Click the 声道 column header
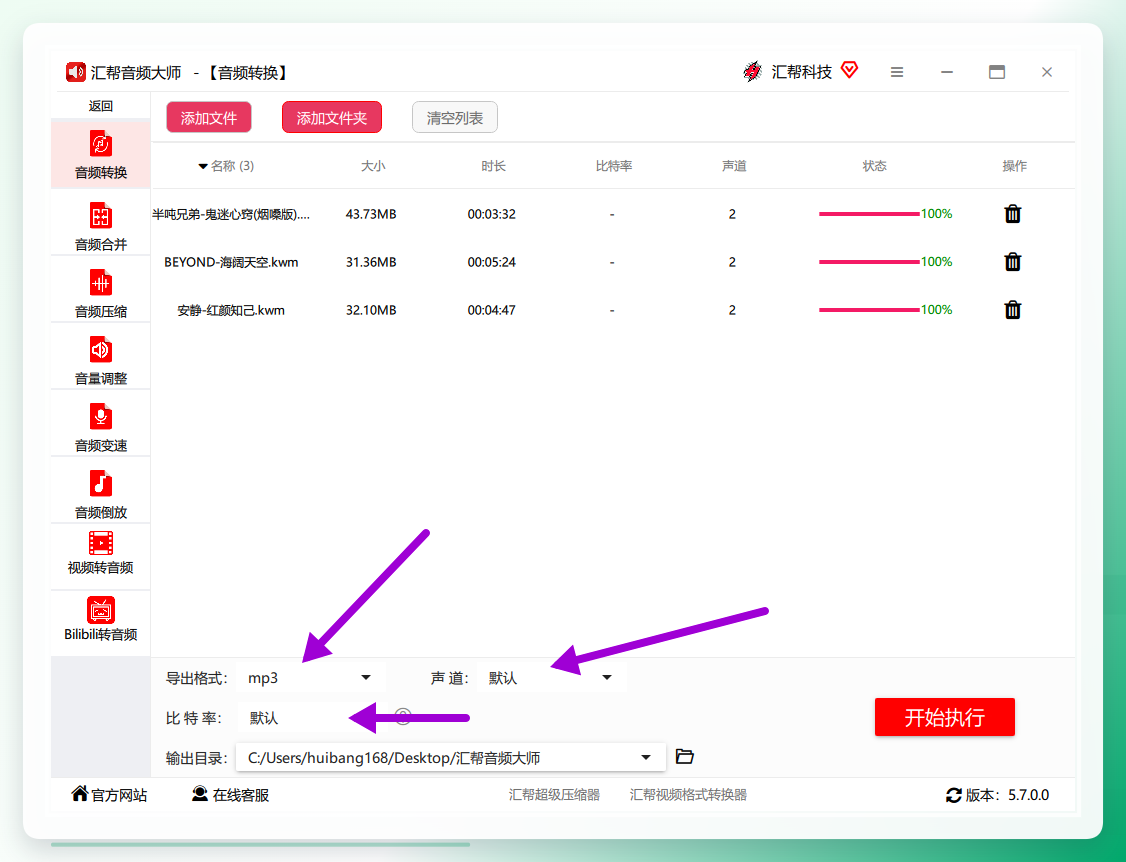 tap(734, 166)
